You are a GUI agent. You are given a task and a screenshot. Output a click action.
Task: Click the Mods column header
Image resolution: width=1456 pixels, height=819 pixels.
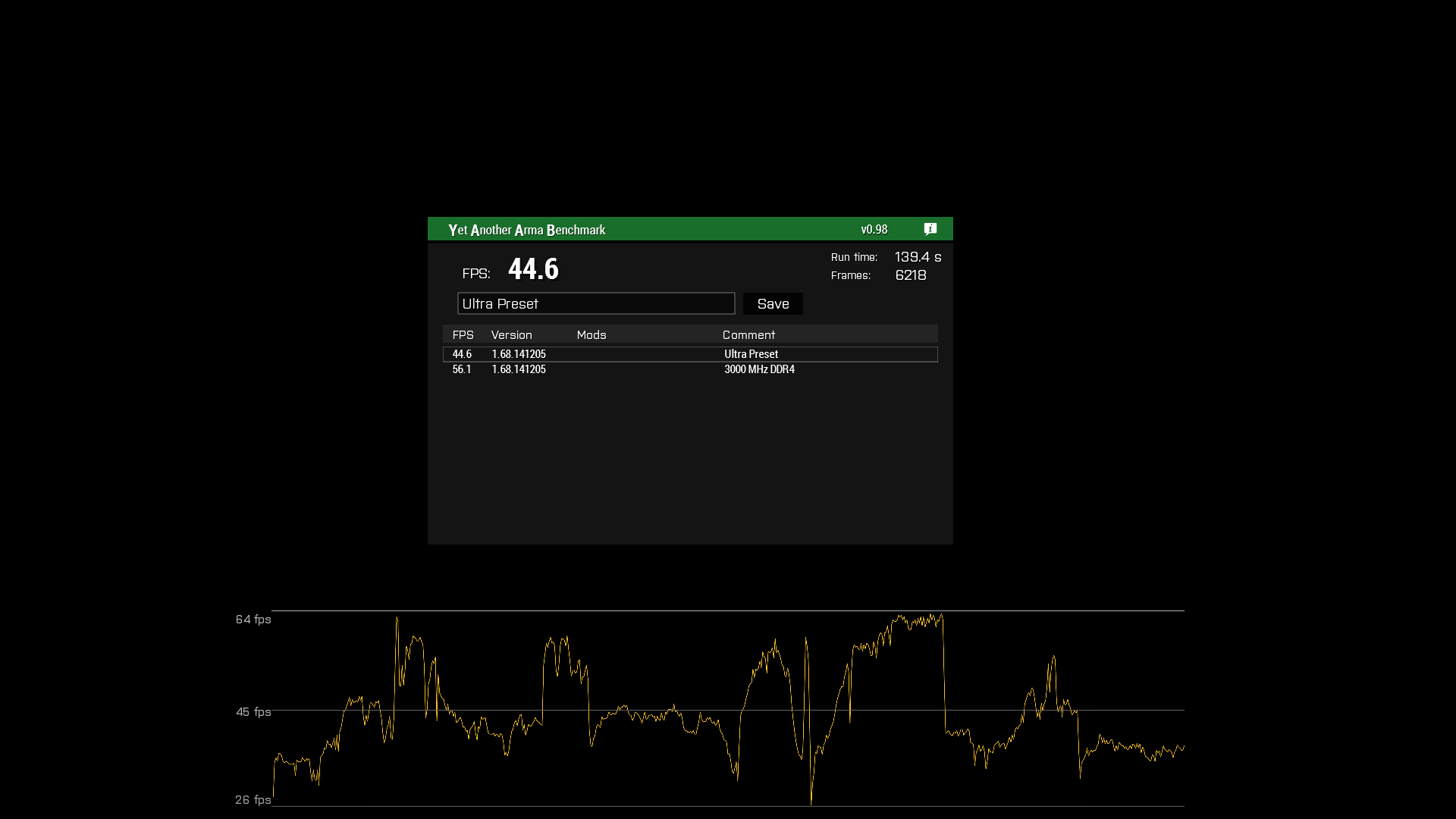click(591, 335)
